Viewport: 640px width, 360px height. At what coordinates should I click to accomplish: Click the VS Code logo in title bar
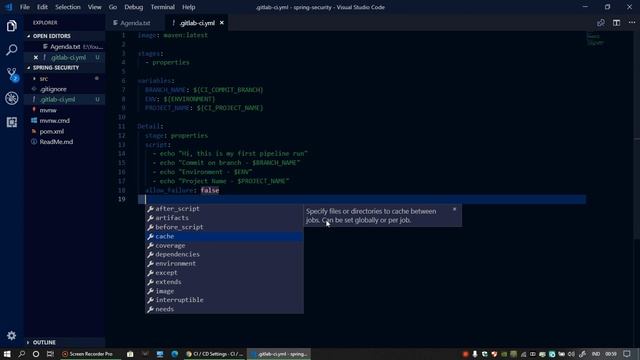pyautogui.click(x=9, y=7)
